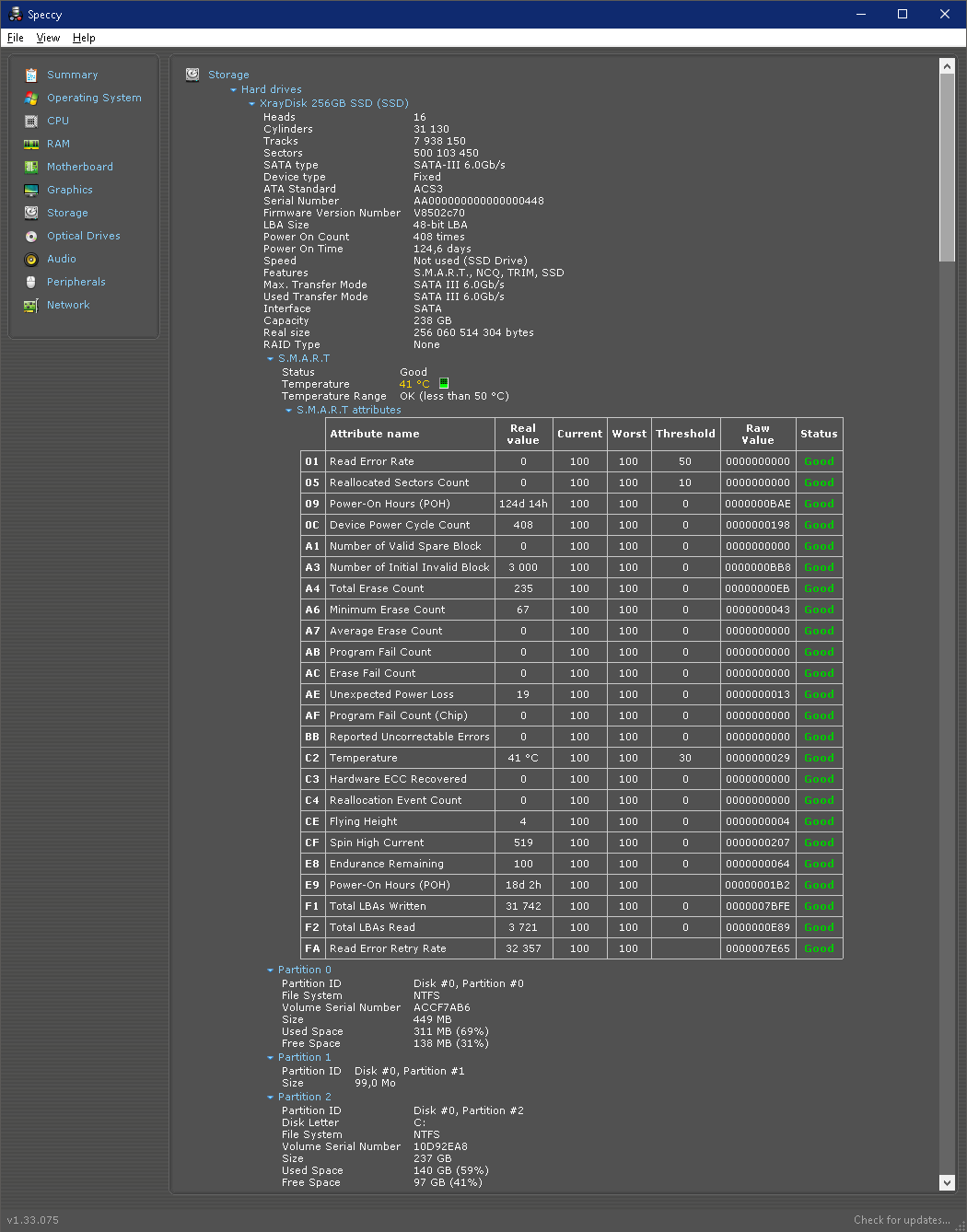Select the Audio speaker icon
The image size is (967, 1232).
(30, 259)
